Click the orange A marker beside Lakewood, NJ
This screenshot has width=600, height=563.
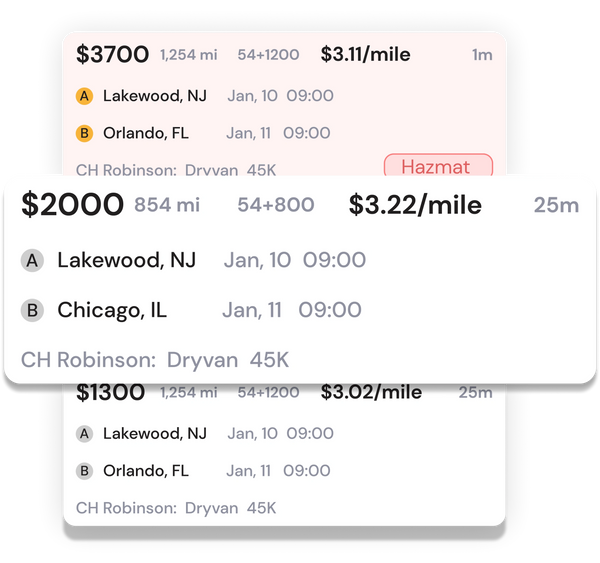click(x=85, y=97)
